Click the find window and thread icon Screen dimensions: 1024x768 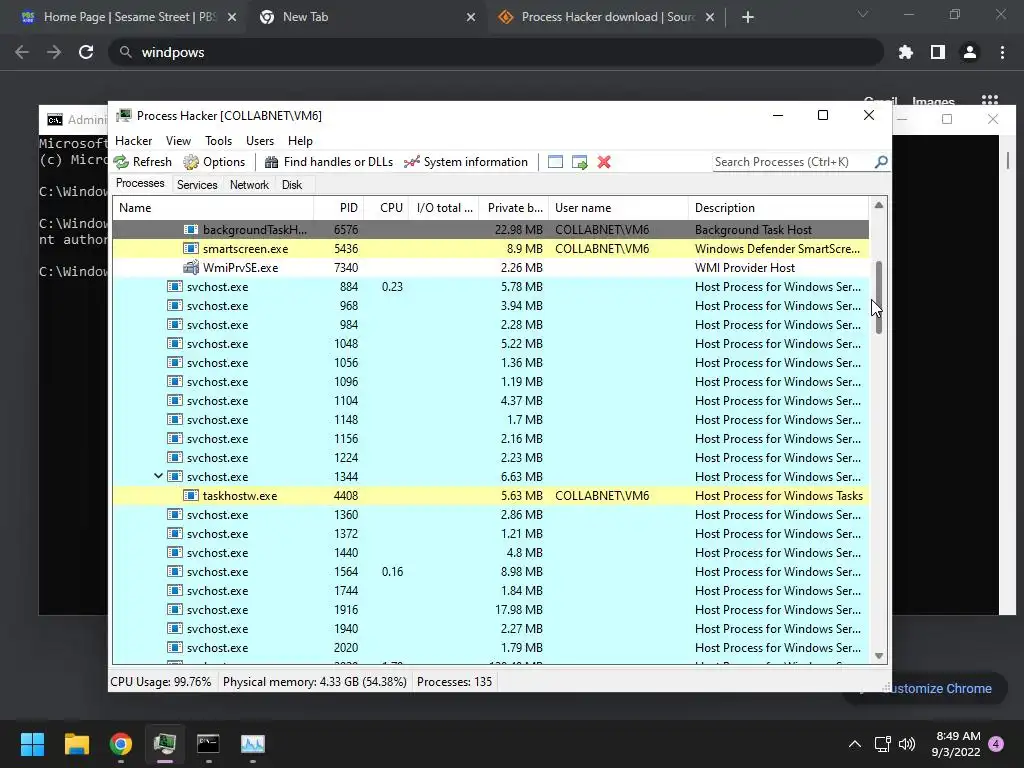pos(579,162)
